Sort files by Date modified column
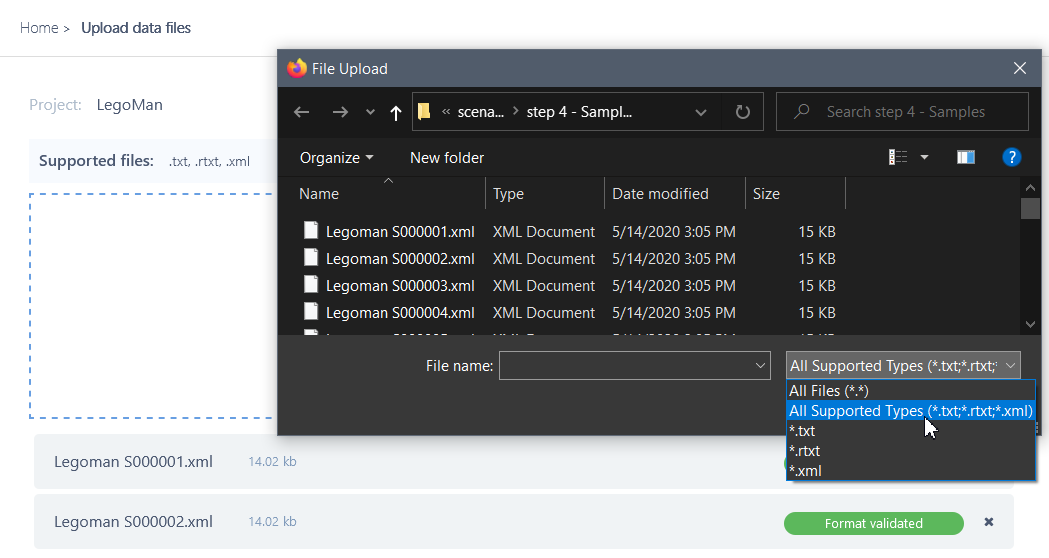Viewport: 1049px width, 558px height. [660, 194]
